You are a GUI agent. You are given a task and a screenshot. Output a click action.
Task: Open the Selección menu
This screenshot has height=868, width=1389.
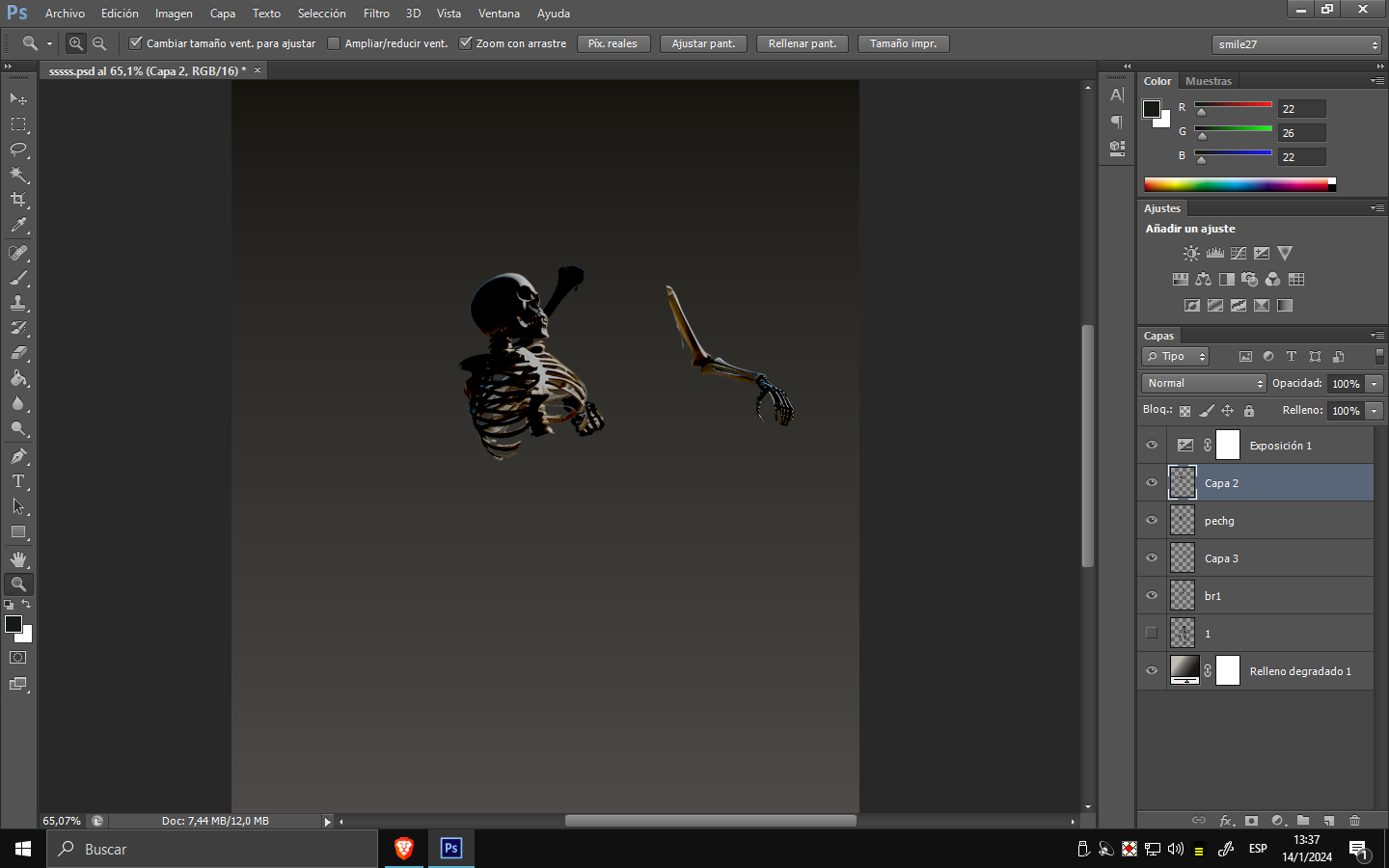point(321,14)
